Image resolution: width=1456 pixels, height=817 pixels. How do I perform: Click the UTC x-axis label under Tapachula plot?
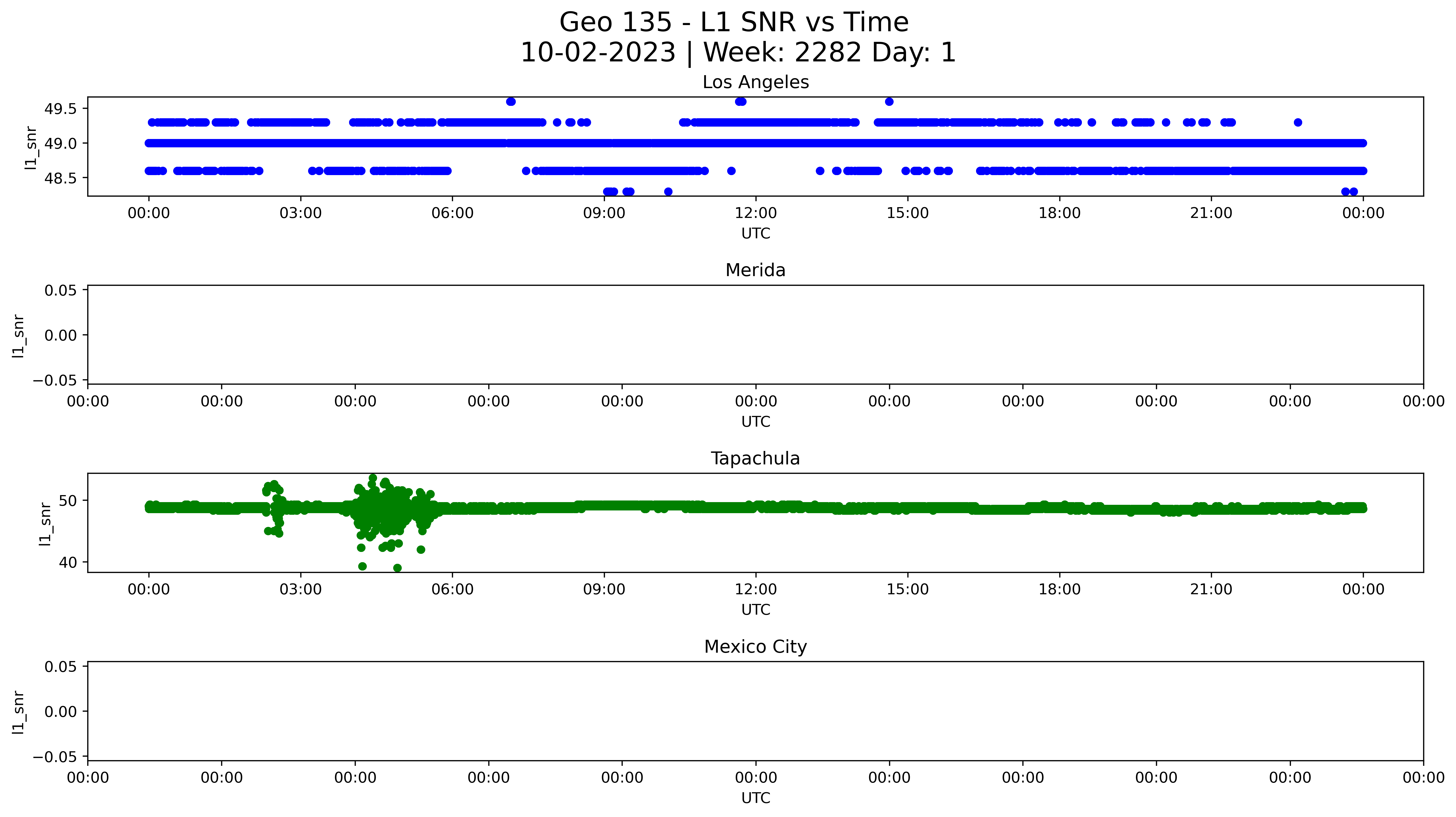pos(756,610)
